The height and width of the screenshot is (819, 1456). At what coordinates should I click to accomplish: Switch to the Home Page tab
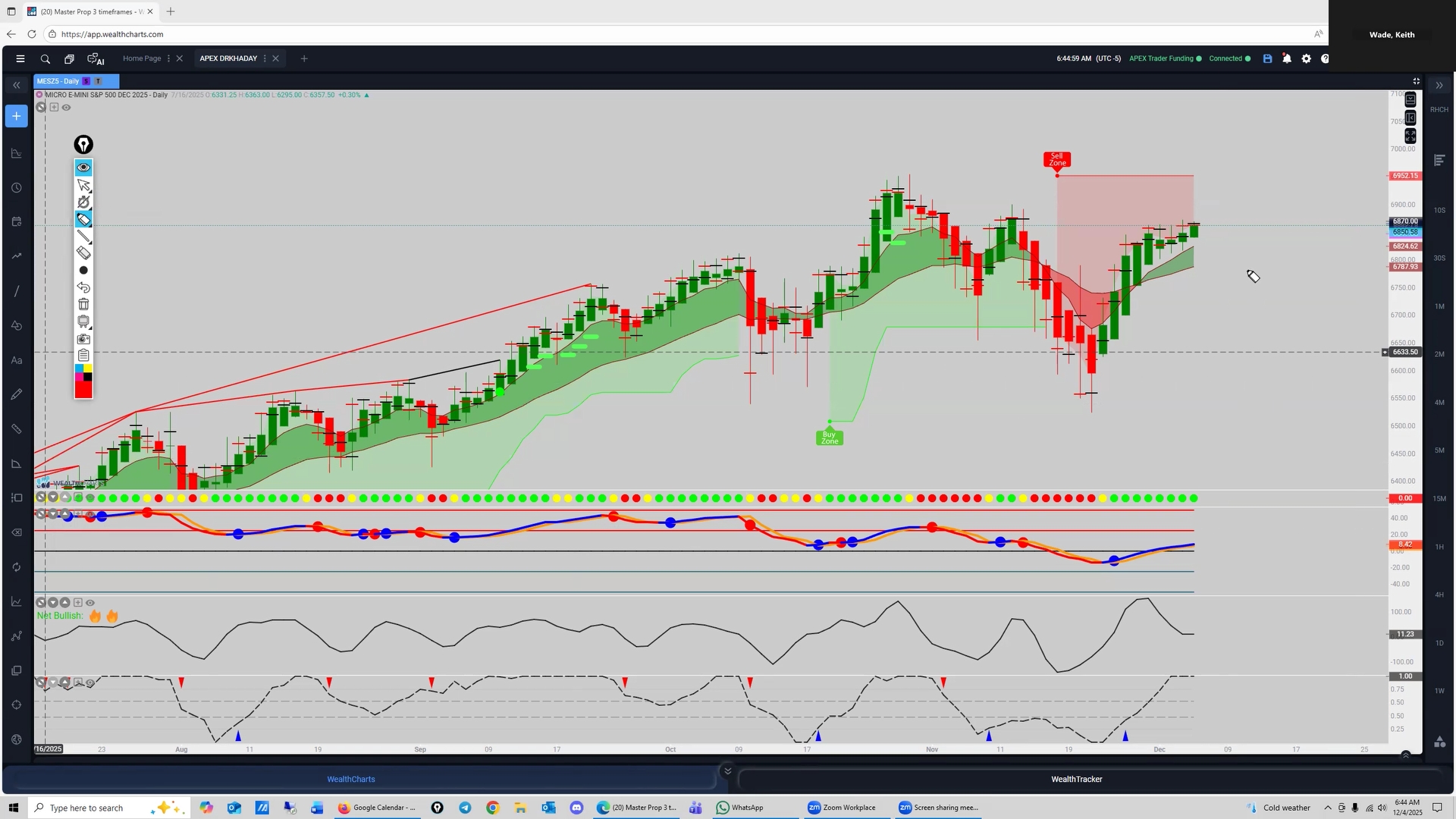tap(142, 58)
